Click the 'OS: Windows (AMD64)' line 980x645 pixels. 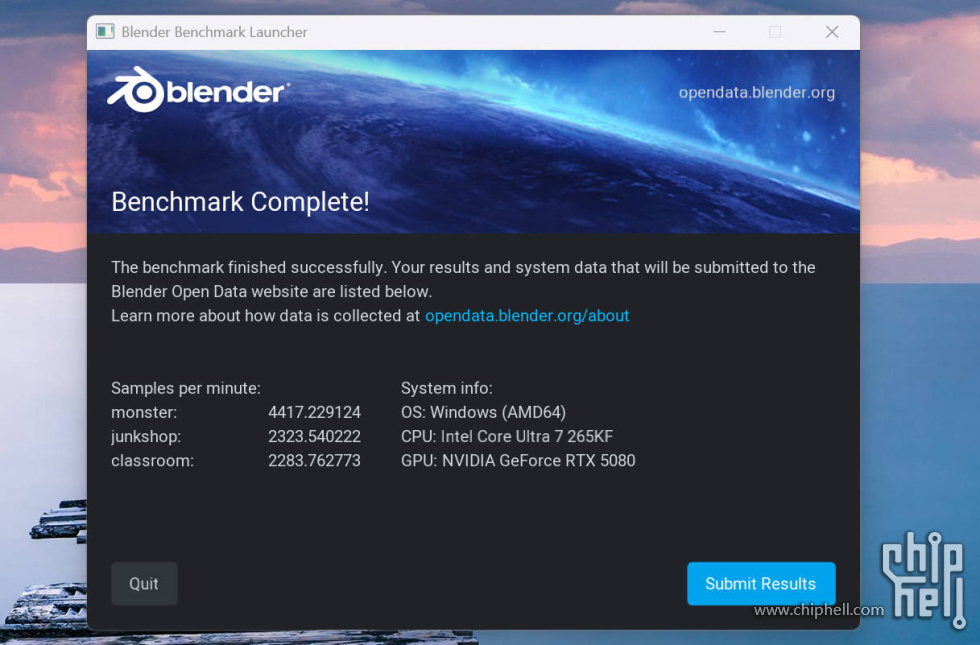(x=483, y=412)
